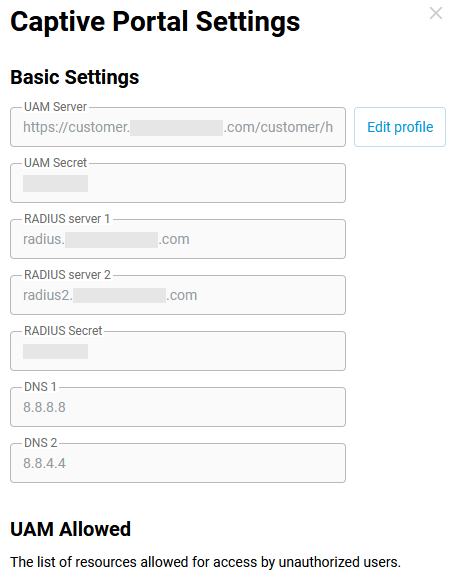Focus the UAM Server URL field
Screen dimensions: 456x581
pos(178,127)
